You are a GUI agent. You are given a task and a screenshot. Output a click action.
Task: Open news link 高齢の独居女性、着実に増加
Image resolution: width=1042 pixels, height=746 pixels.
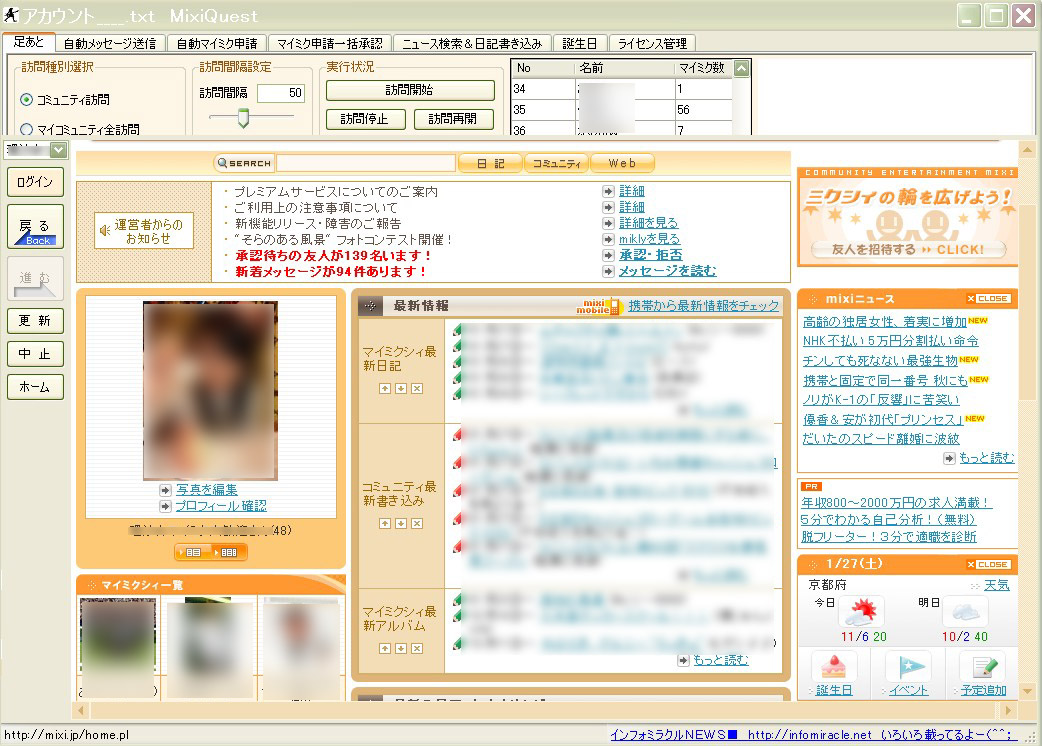885,322
